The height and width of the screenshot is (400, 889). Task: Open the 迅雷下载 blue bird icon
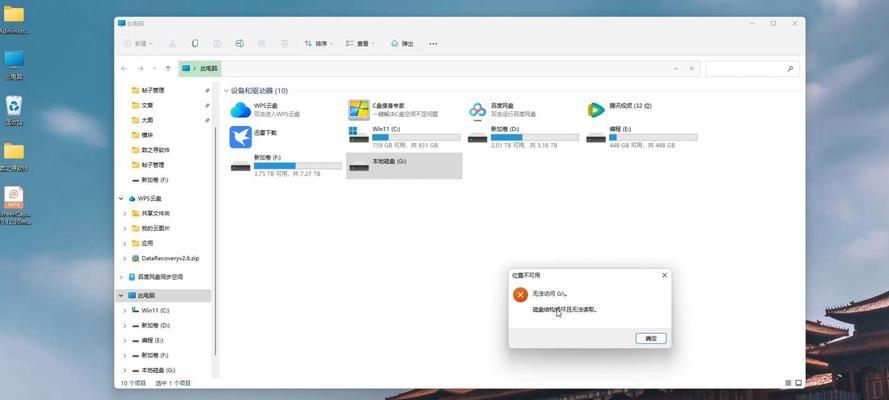[x=240, y=137]
